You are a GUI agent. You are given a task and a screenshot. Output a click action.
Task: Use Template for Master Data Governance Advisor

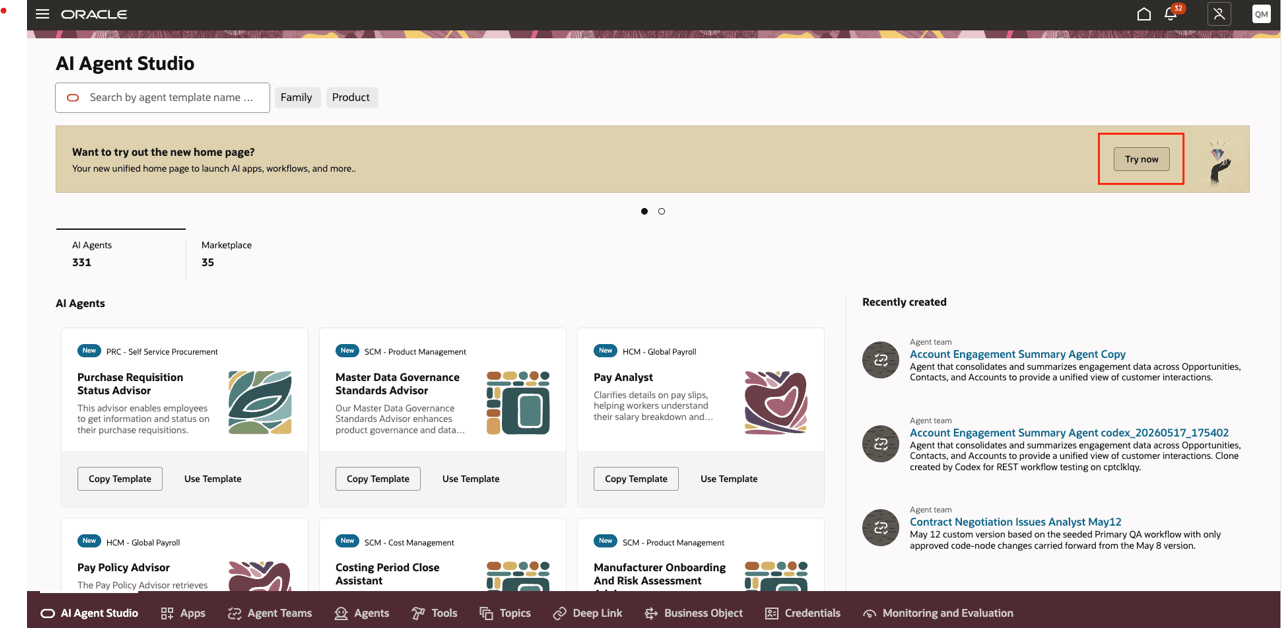click(470, 479)
